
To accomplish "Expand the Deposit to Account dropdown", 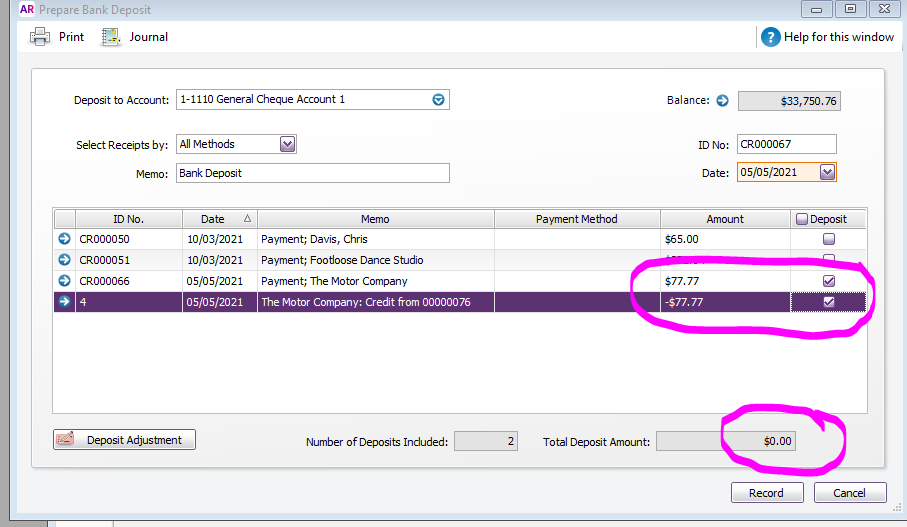I will [438, 100].
